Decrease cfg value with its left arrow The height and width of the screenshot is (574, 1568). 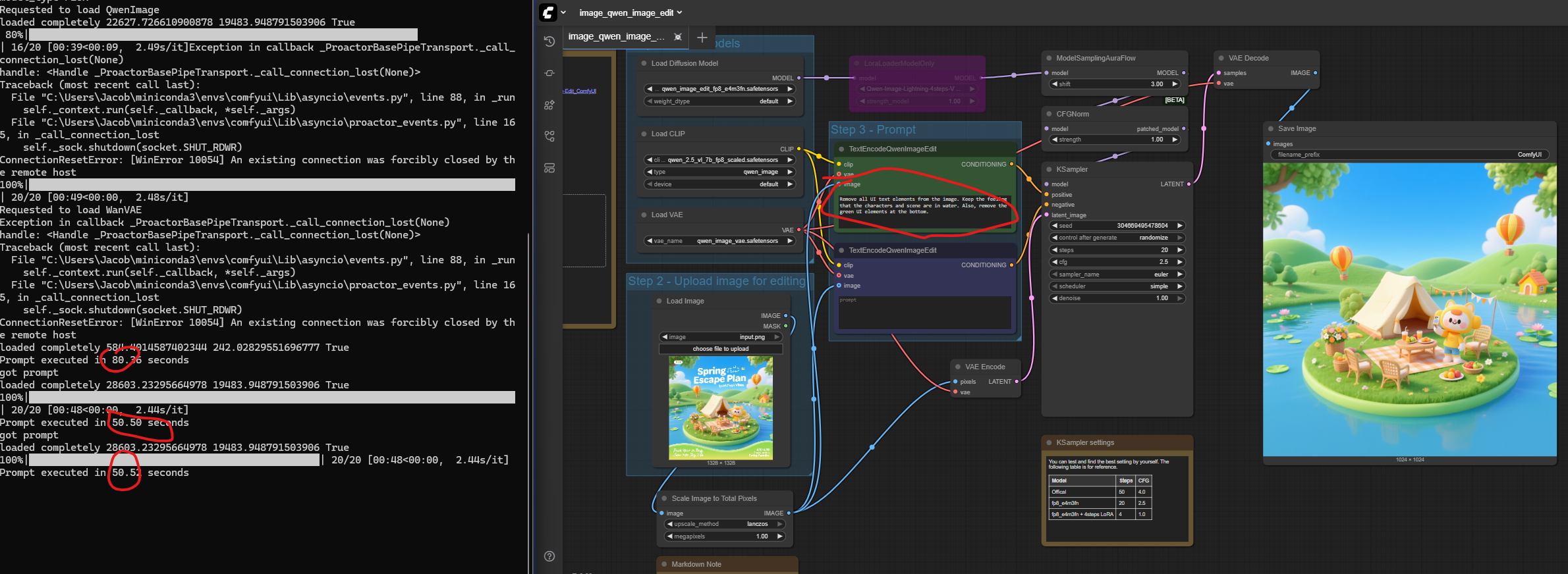1055,262
